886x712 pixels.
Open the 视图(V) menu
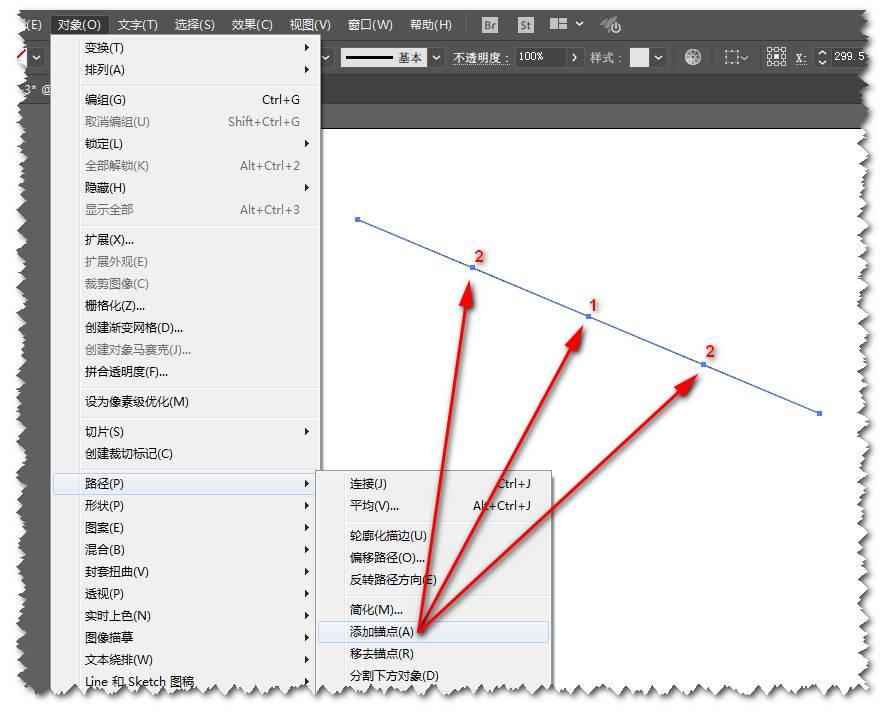[x=310, y=25]
